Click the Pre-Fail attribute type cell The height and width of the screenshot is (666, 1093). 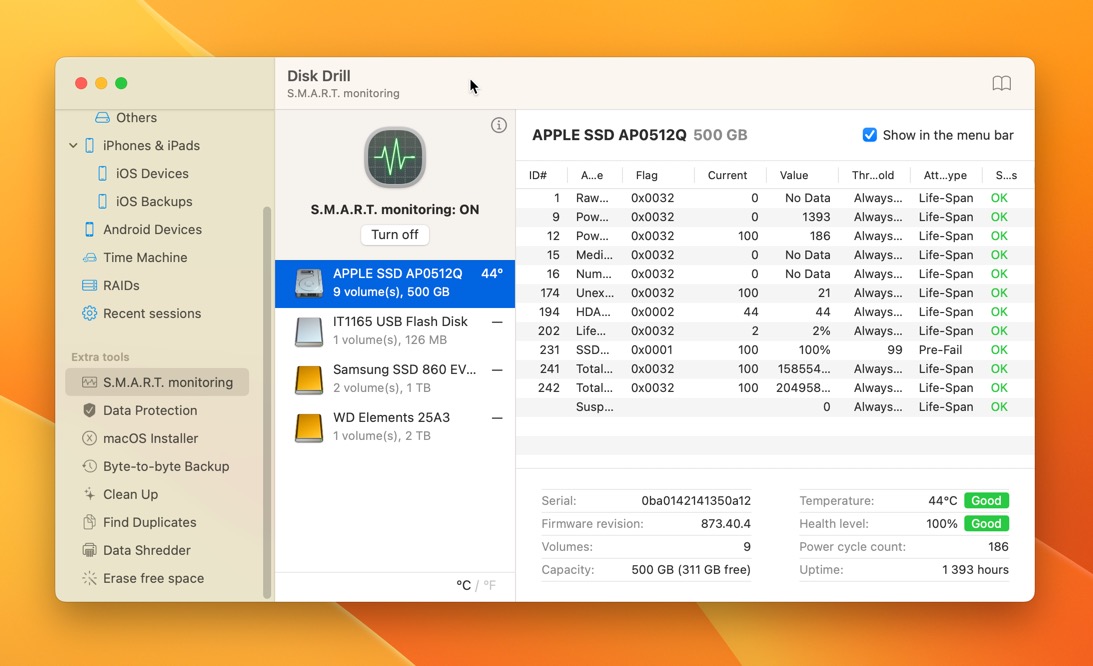pyautogui.click(x=940, y=349)
